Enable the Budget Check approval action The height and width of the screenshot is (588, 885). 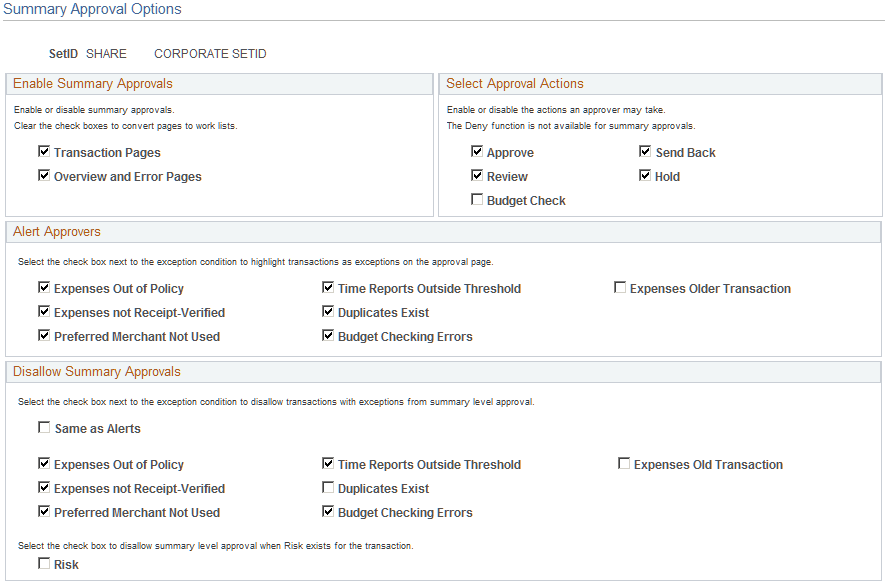click(478, 198)
